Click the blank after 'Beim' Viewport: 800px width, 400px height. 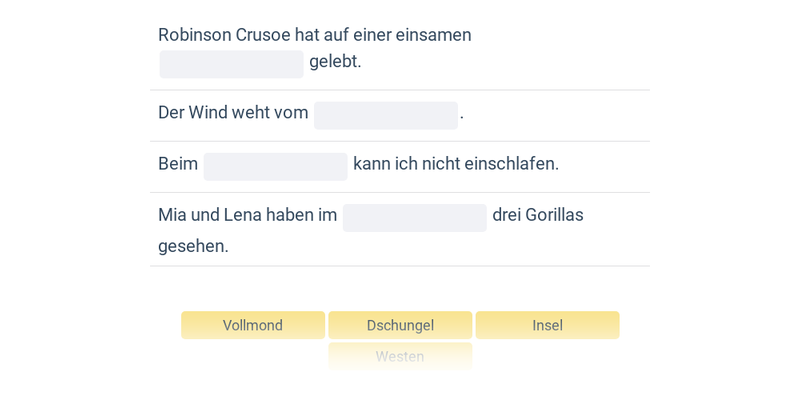(275, 166)
